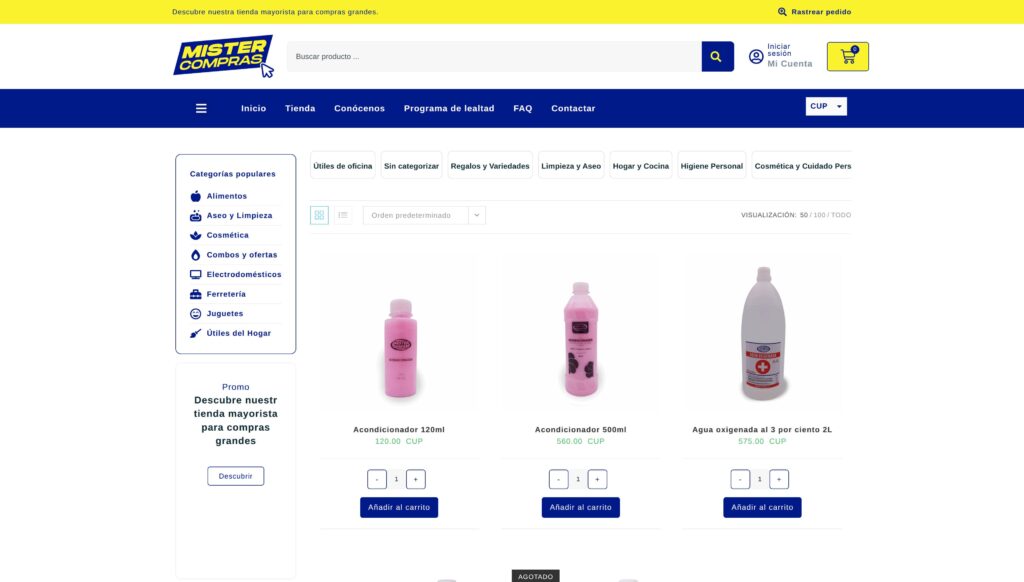The height and width of the screenshot is (582, 1024).
Task: Click the Mister Compras logo
Action: coord(223,56)
